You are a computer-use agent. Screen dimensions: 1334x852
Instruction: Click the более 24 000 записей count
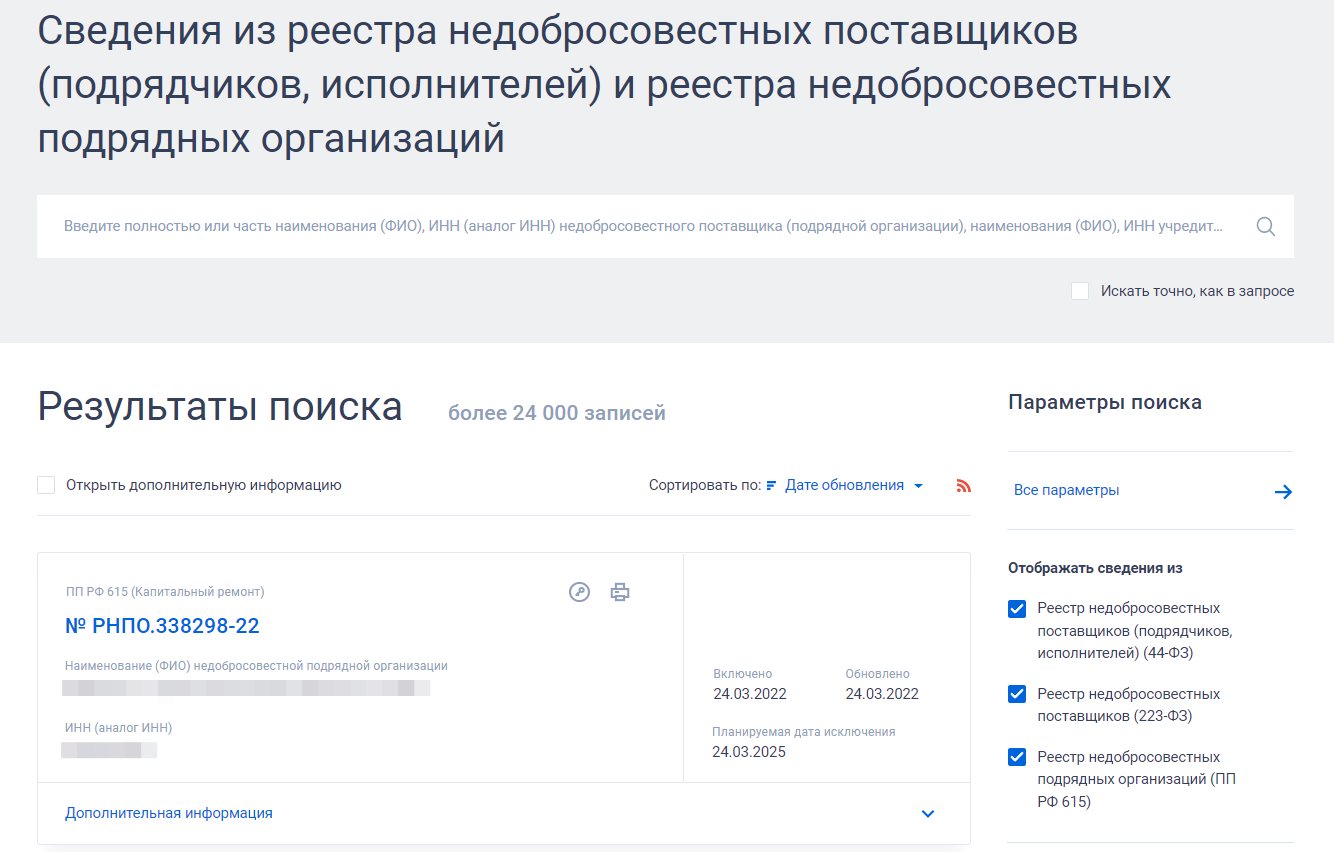coord(556,413)
